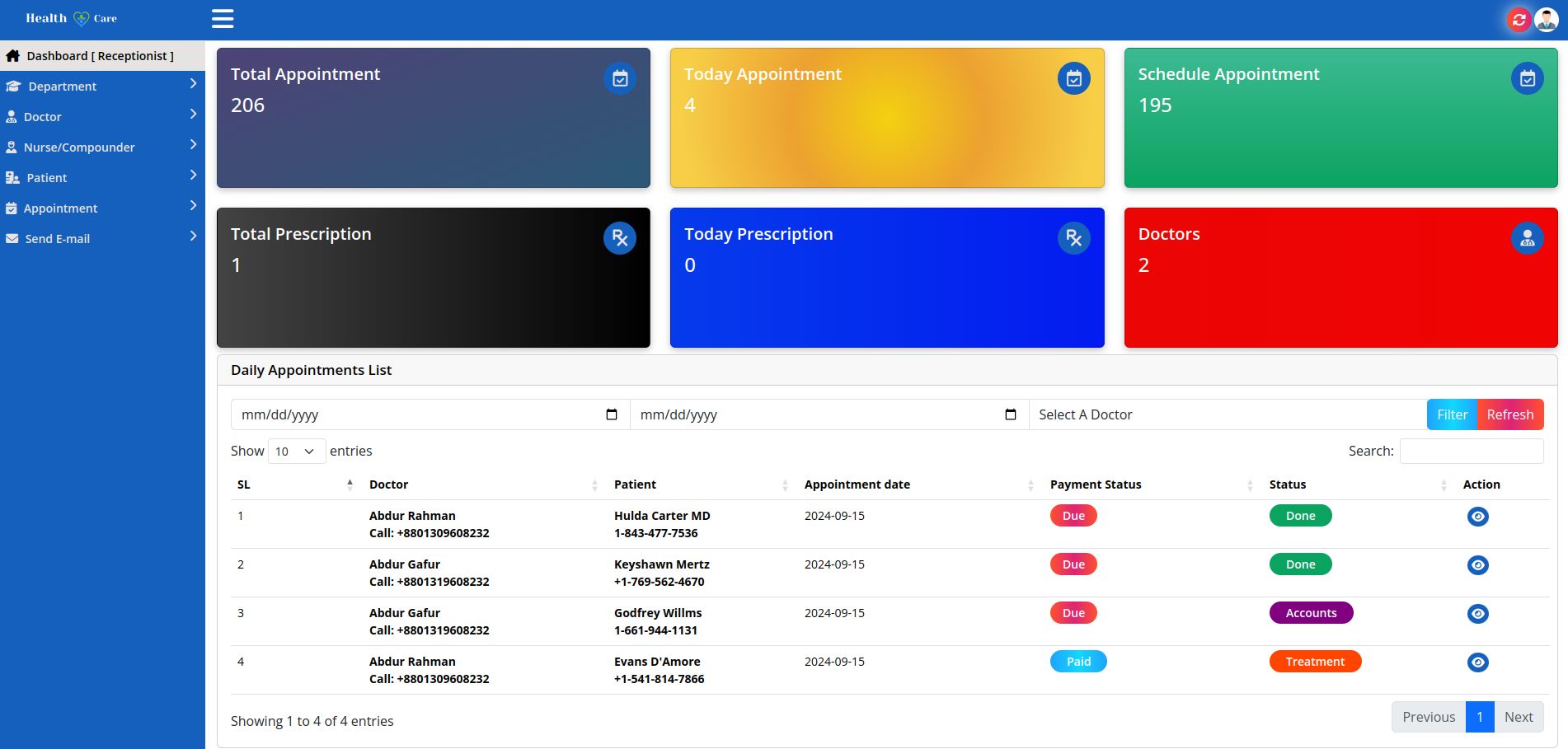
Task: Open the user profile avatar
Action: pos(1547,19)
